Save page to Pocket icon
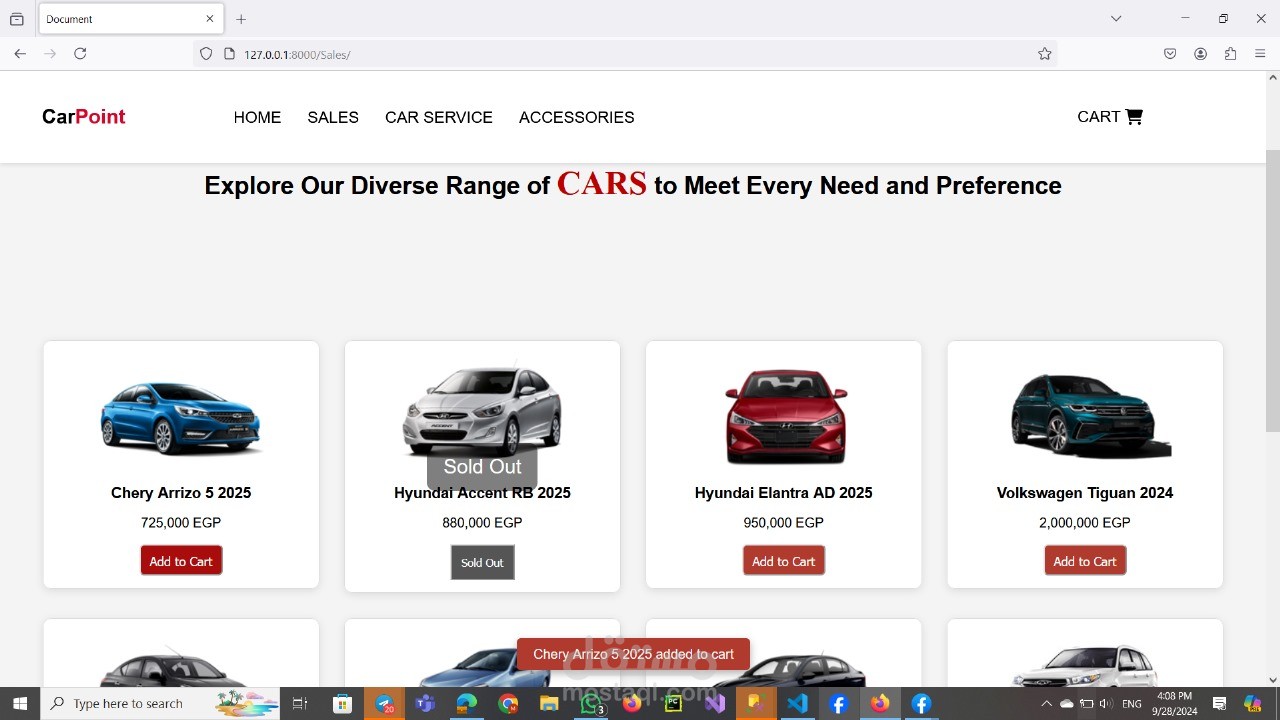The width and height of the screenshot is (1280, 720). click(x=1170, y=54)
